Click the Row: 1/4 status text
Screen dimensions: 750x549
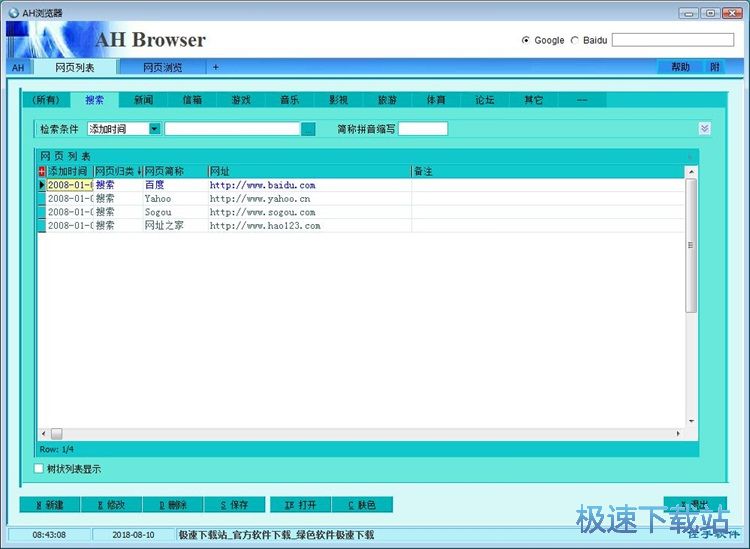coord(56,449)
